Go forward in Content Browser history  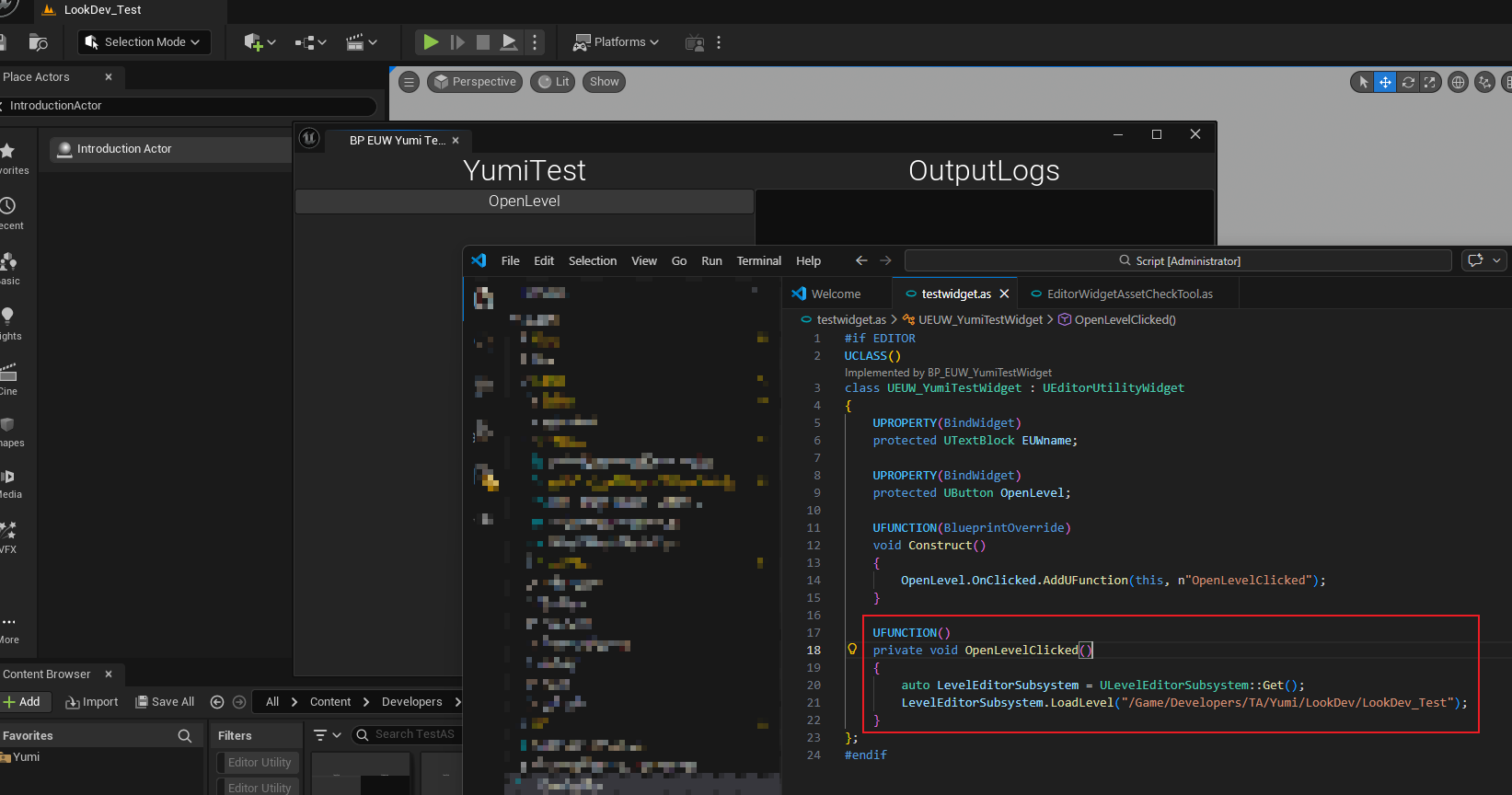pos(239,702)
